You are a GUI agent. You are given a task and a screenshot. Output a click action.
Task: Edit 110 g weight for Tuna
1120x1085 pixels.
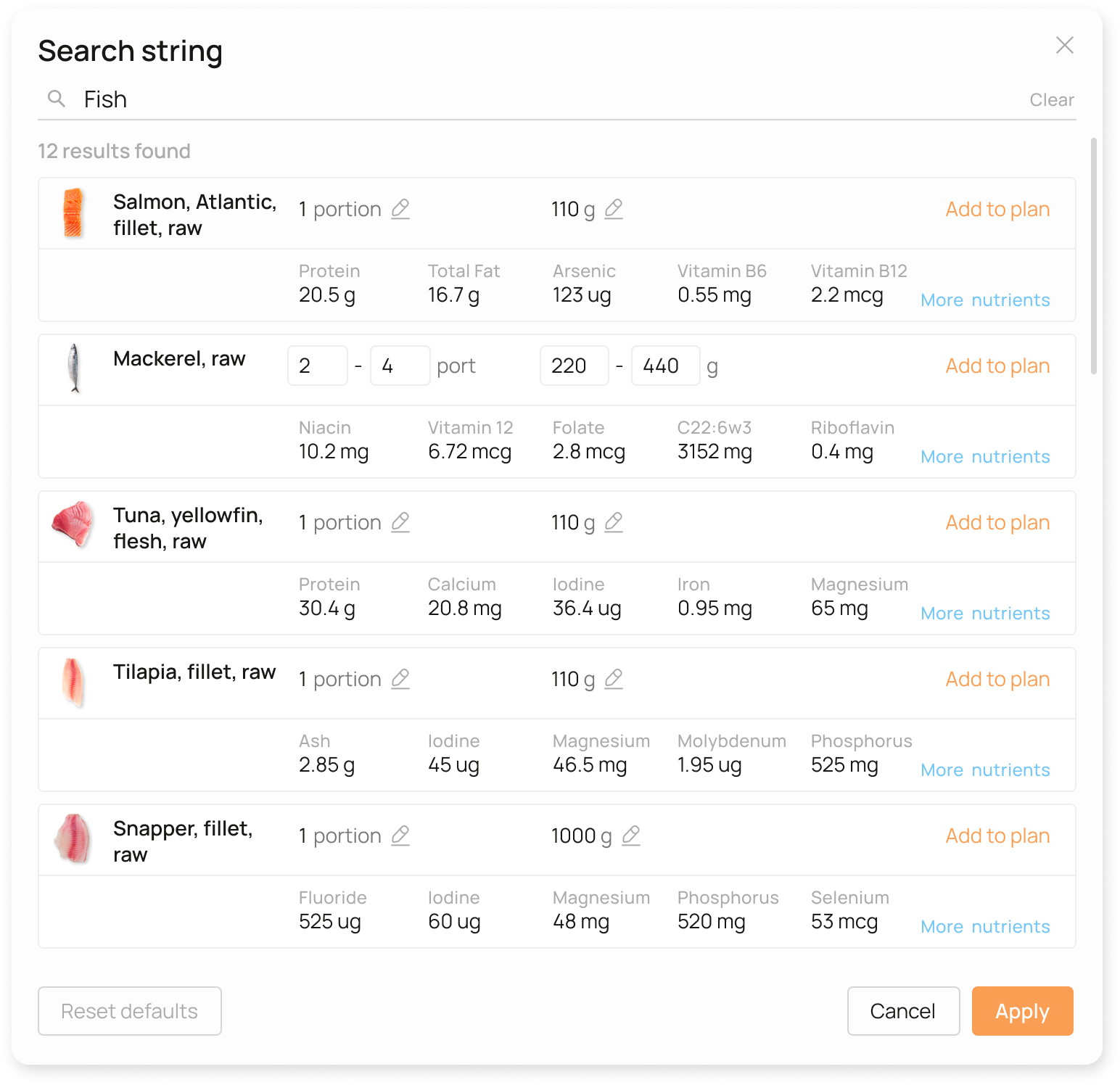pos(614,522)
